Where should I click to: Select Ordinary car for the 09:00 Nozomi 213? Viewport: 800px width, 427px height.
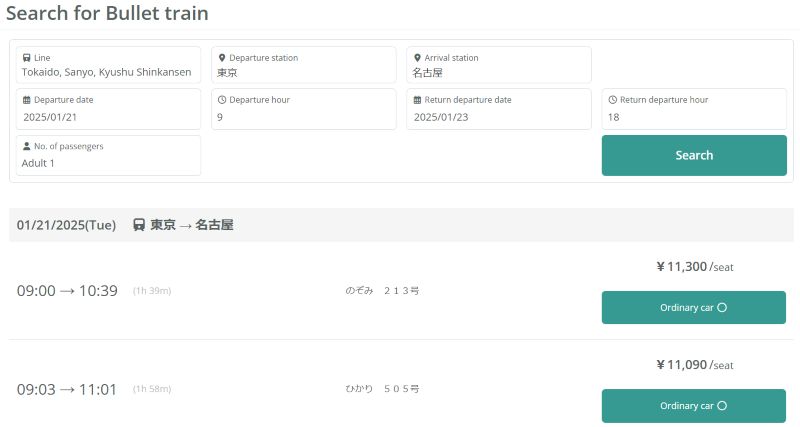pos(694,308)
